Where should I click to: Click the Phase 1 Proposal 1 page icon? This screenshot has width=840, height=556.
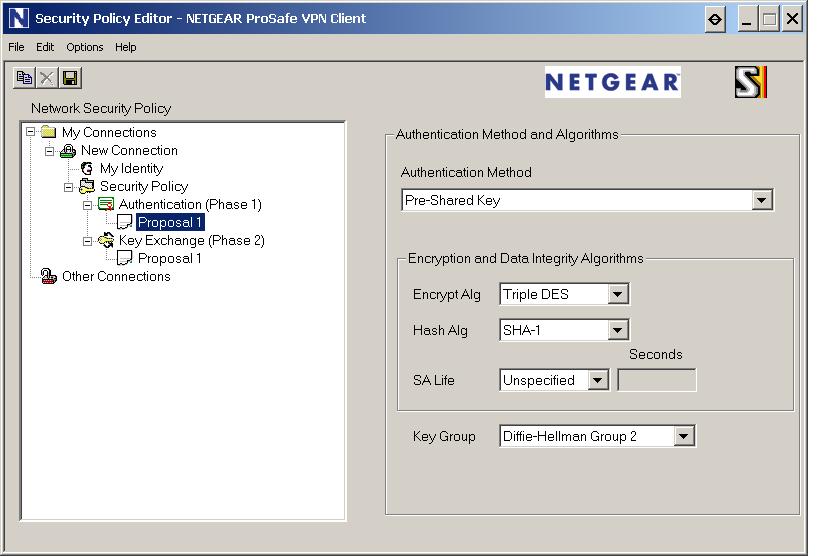coord(124,222)
